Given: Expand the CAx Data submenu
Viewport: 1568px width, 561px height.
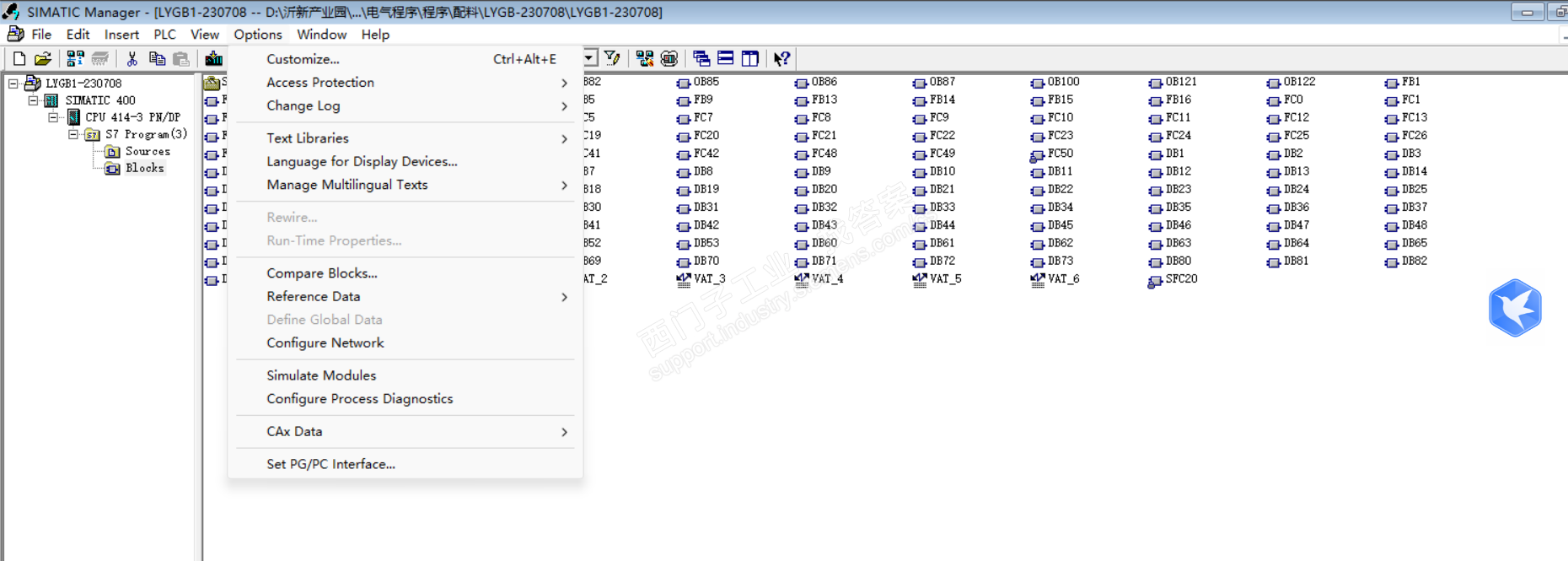Looking at the screenshot, I should coord(565,432).
